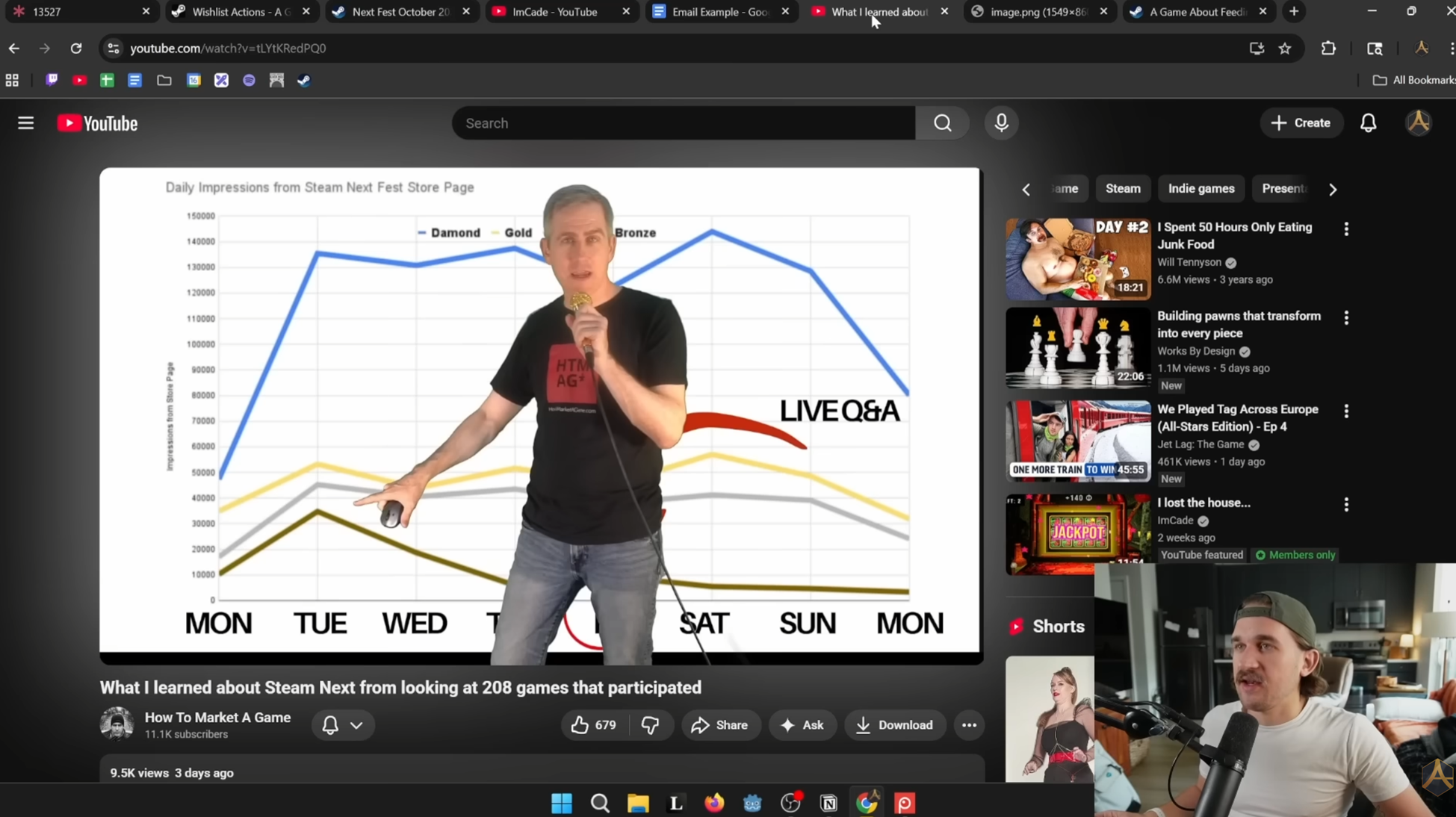The width and height of the screenshot is (1456, 817).
Task: Open the video more actions ellipsis
Action: (x=969, y=724)
